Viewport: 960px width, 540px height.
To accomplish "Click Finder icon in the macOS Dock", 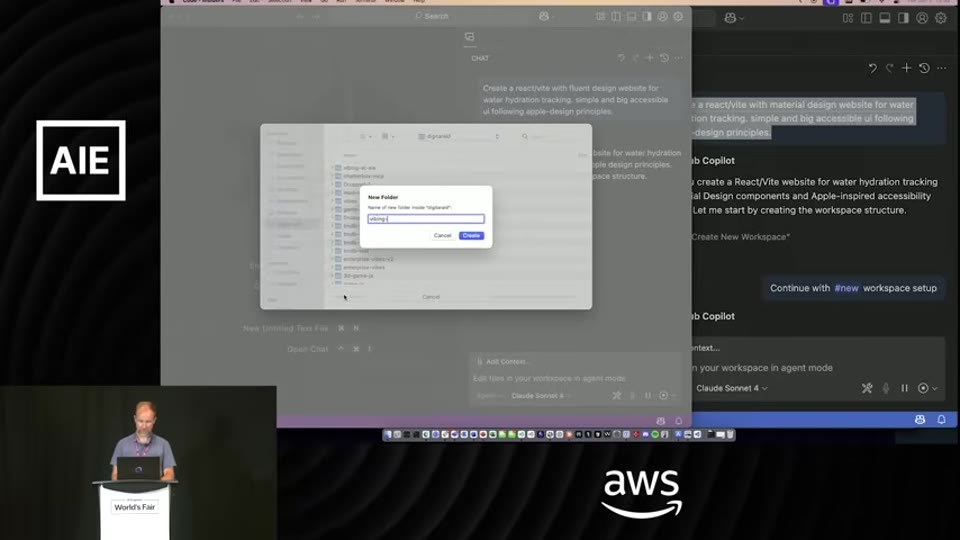I will click(x=388, y=435).
